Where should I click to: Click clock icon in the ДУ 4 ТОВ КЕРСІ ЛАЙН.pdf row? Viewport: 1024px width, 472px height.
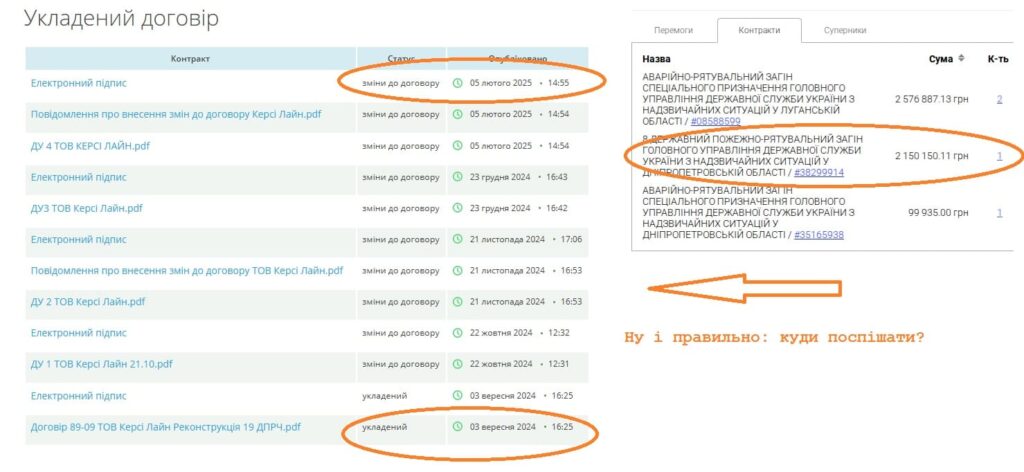pos(458,145)
